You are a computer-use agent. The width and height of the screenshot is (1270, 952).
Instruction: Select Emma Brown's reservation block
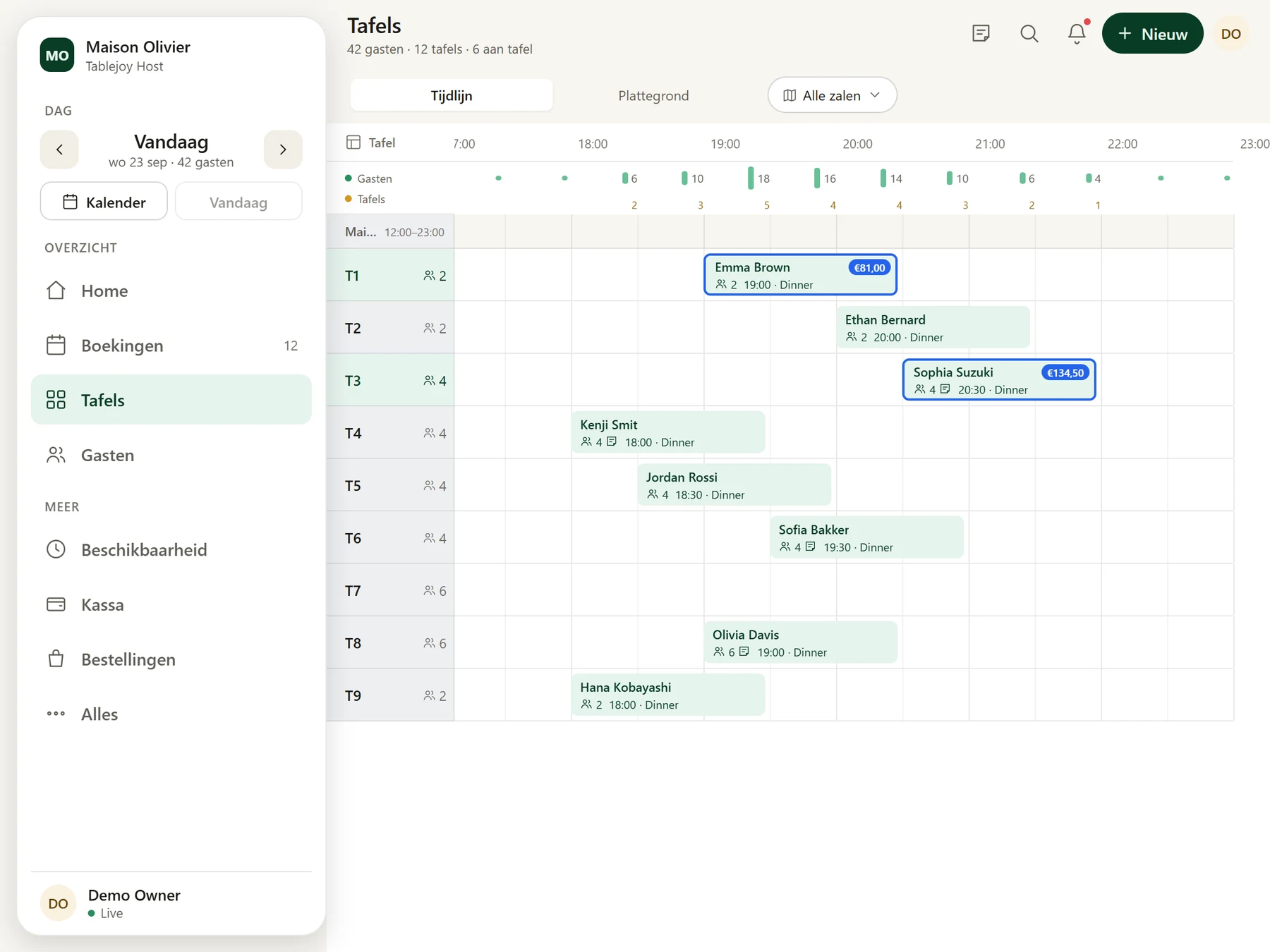tap(800, 275)
